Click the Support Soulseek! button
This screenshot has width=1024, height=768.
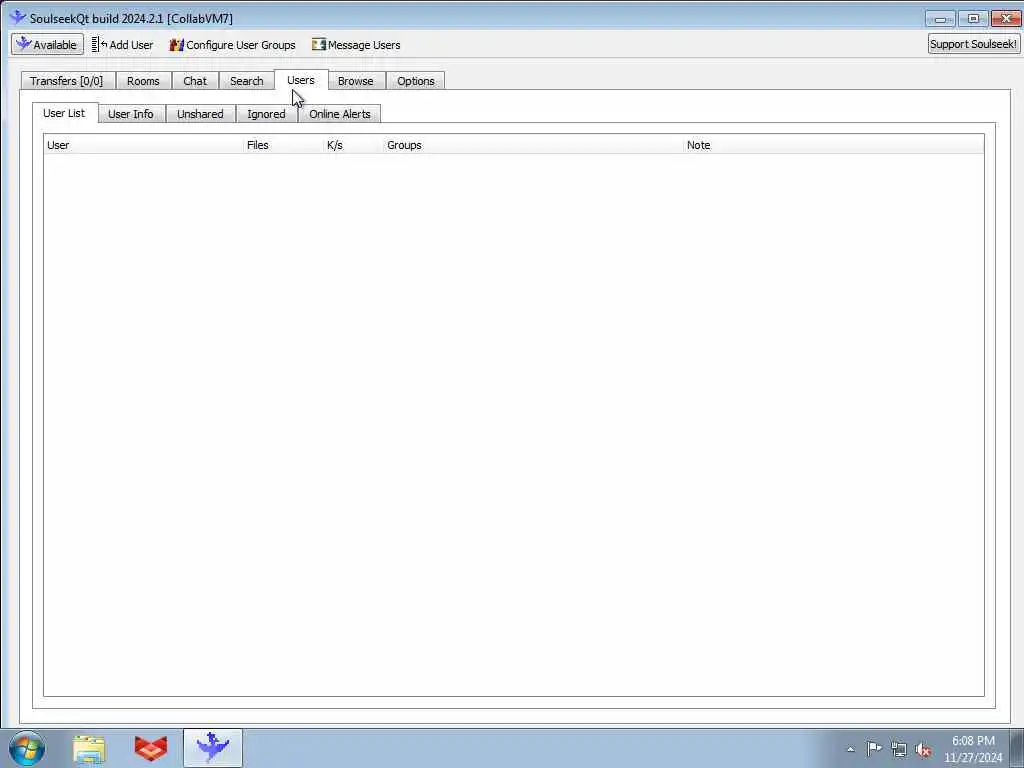(x=973, y=44)
